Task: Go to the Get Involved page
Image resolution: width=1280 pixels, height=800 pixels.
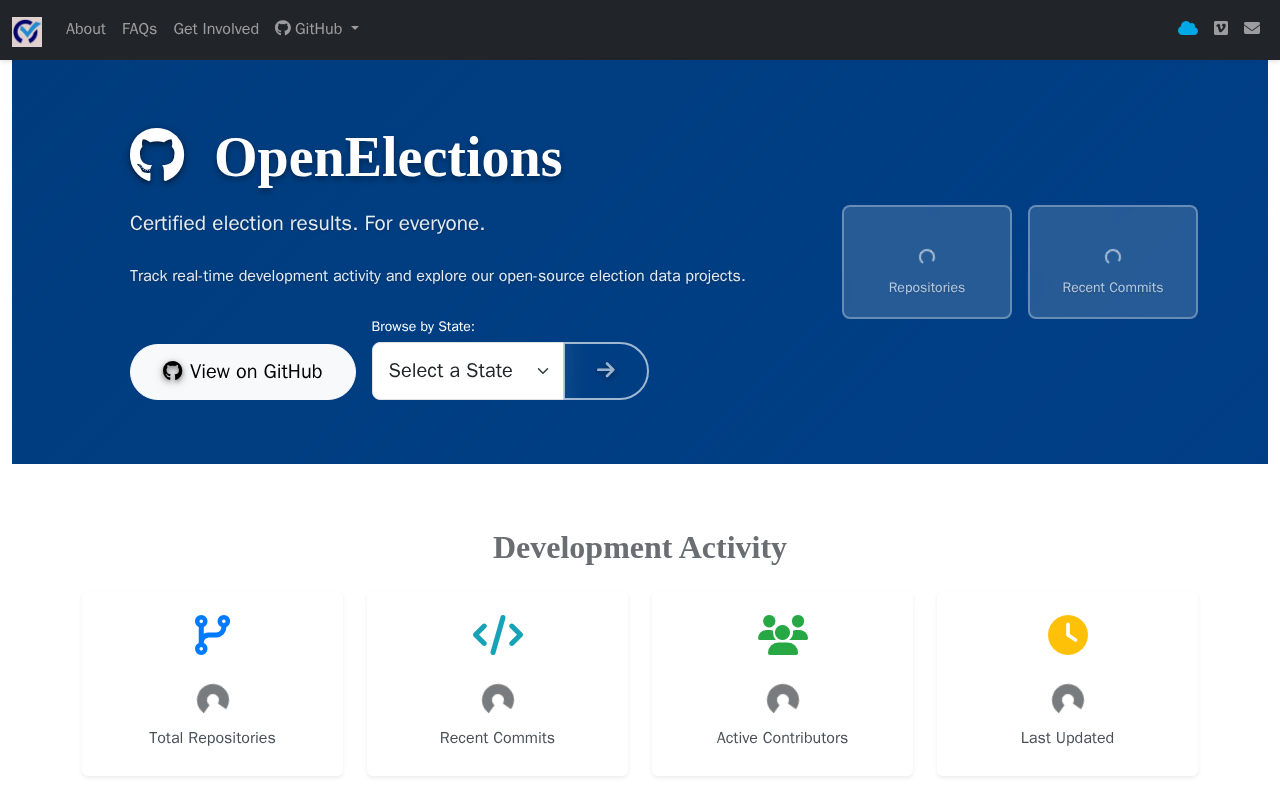Action: pyautogui.click(x=216, y=29)
